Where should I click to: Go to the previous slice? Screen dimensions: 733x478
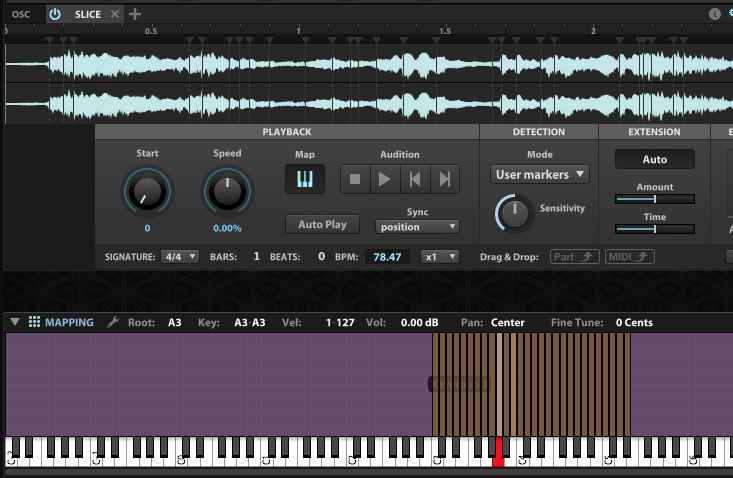415,179
